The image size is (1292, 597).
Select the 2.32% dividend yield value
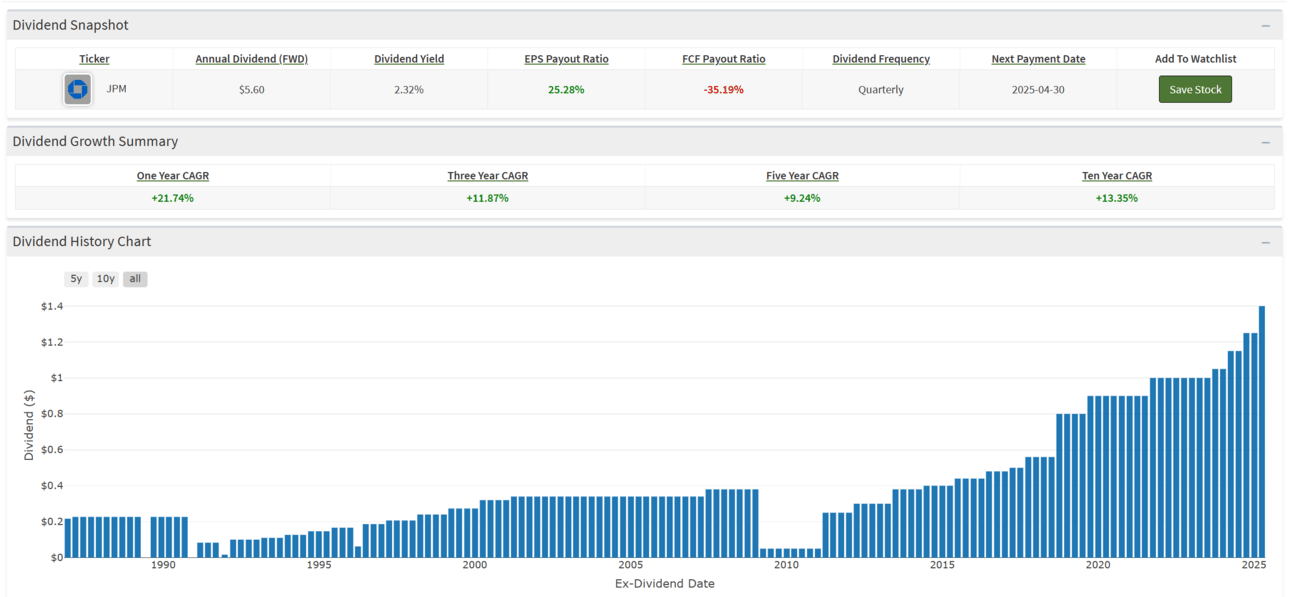point(409,90)
